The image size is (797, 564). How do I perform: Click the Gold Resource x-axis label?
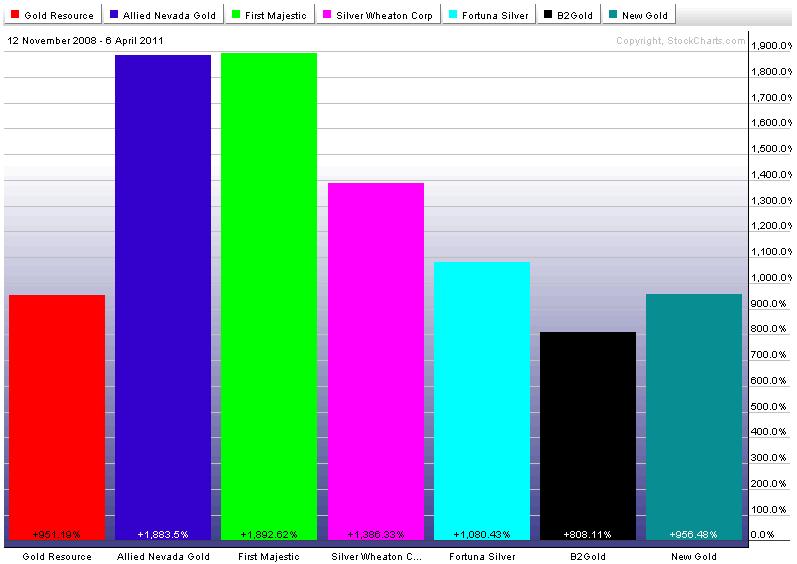57,556
